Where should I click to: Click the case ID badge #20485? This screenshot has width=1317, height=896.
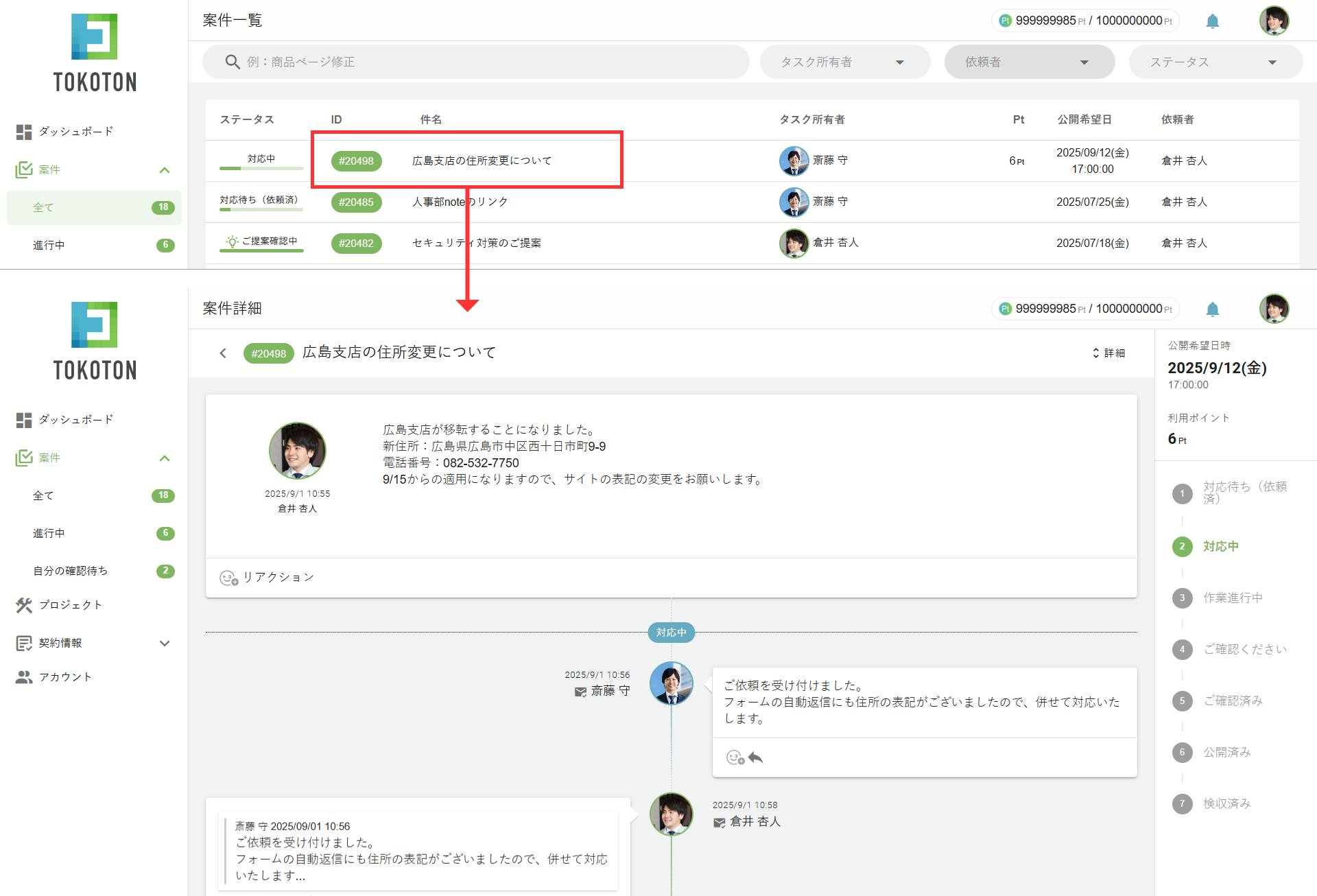[356, 202]
